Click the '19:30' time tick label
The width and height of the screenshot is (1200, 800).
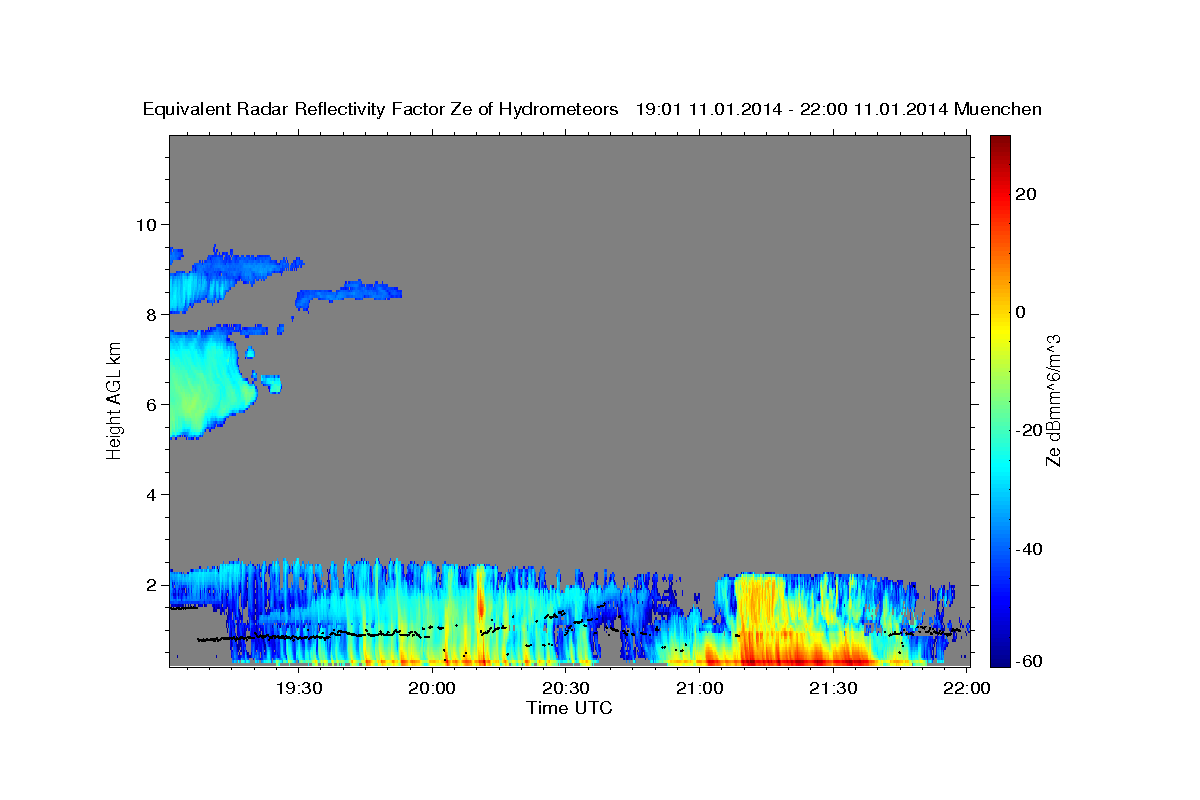click(299, 688)
